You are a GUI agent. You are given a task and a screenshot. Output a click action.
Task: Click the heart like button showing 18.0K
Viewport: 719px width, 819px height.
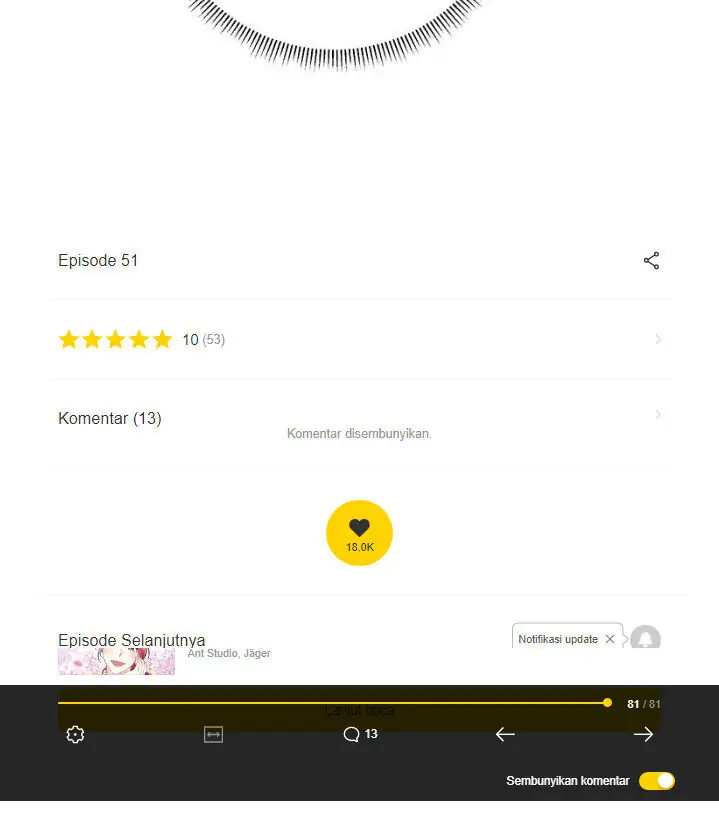tap(359, 533)
